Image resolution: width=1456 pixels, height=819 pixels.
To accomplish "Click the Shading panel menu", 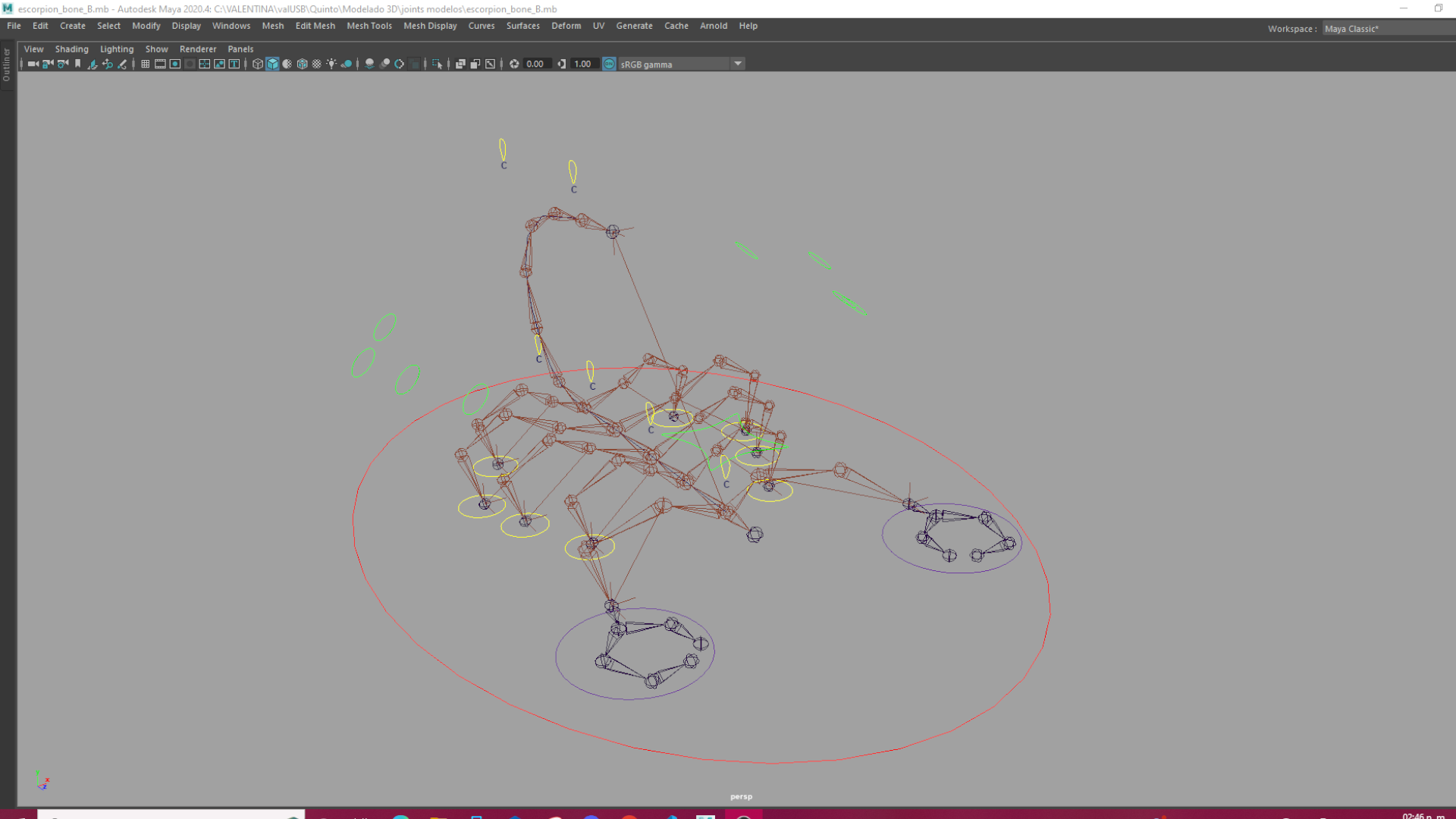I will click(x=71, y=49).
